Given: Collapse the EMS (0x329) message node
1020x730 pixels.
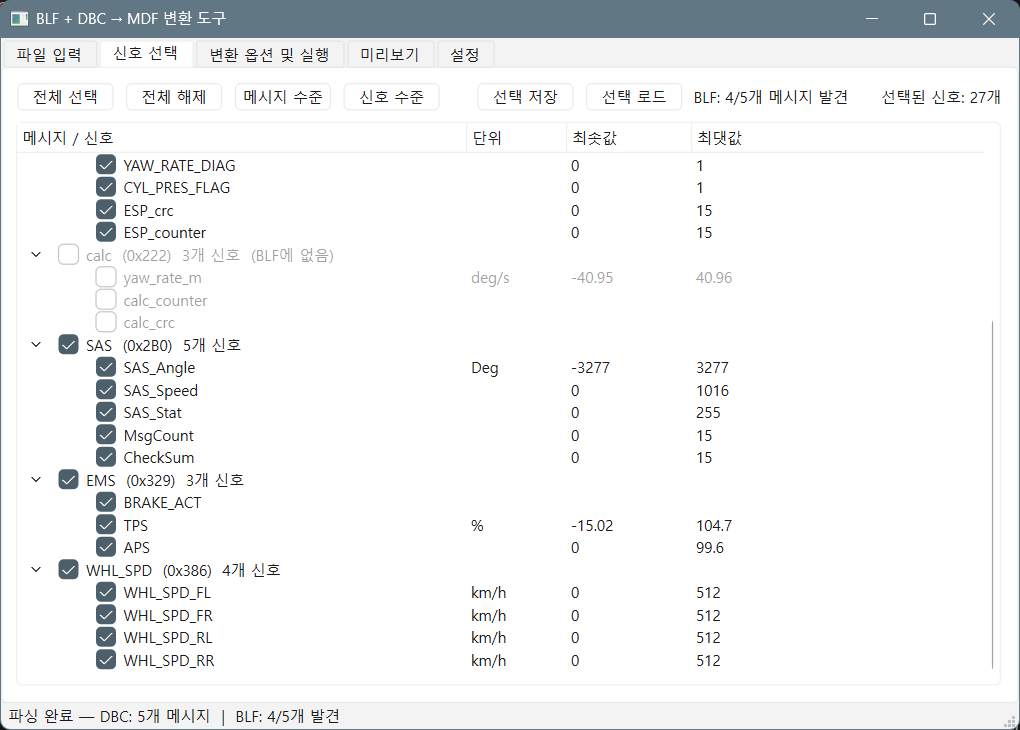Looking at the screenshot, I should click(36, 480).
